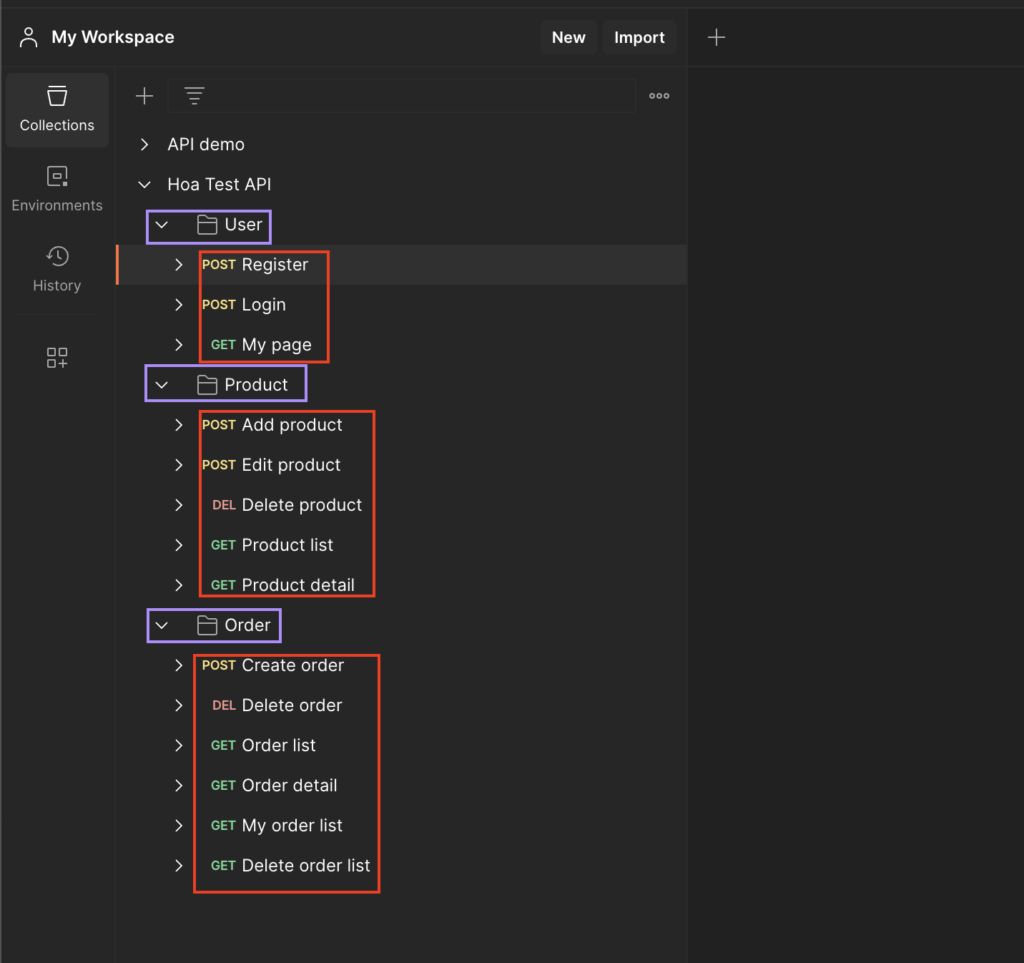Collapse the Hoa Test API collection
The height and width of the screenshot is (963, 1024).
point(144,185)
